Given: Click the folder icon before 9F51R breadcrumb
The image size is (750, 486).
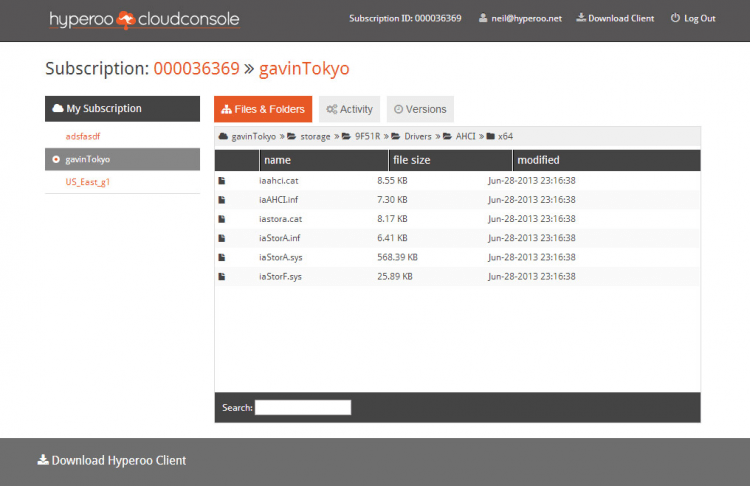Looking at the screenshot, I should click(346, 136).
